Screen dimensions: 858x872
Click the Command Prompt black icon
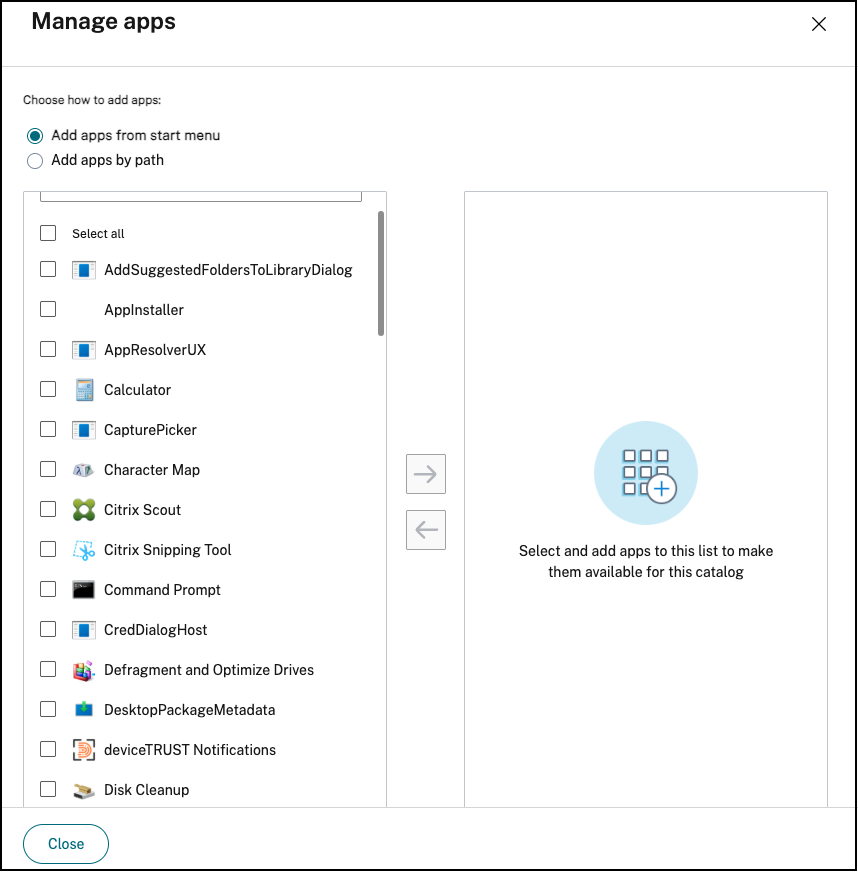[x=84, y=589]
